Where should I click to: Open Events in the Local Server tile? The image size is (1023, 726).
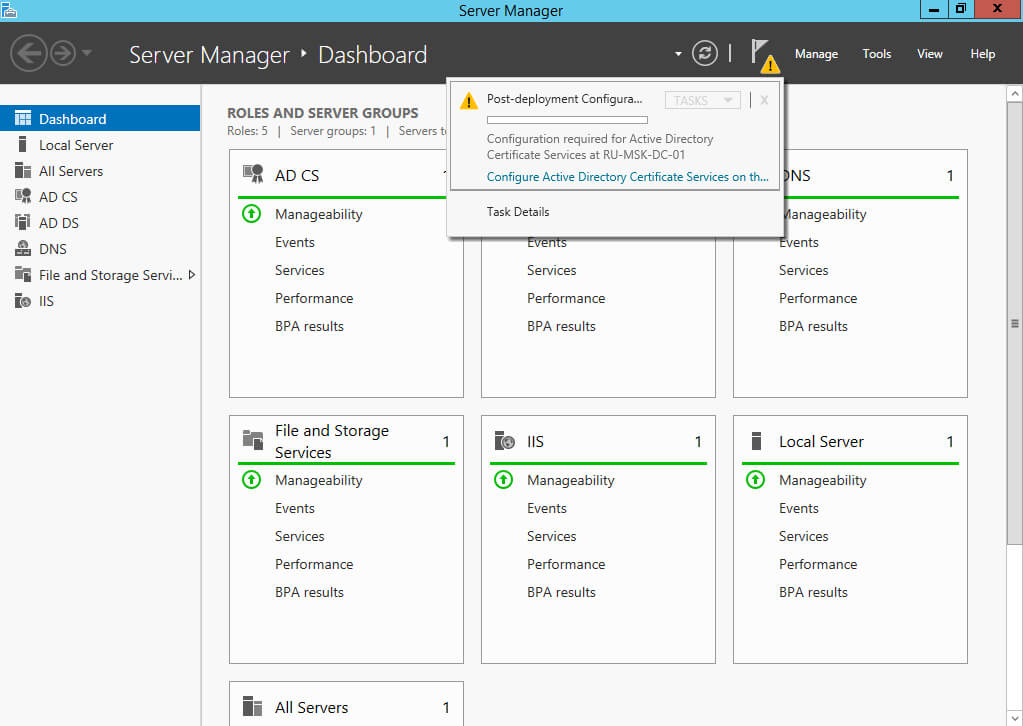tap(799, 509)
